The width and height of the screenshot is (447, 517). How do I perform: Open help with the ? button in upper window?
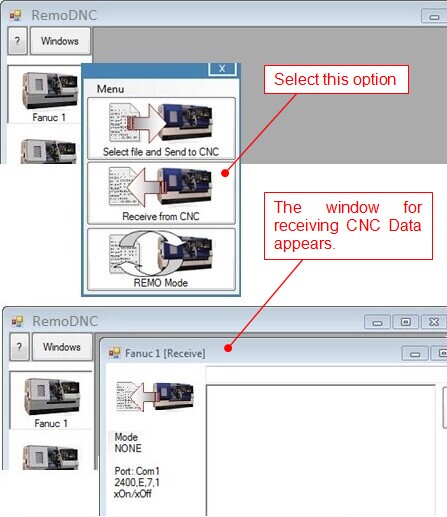click(x=17, y=41)
